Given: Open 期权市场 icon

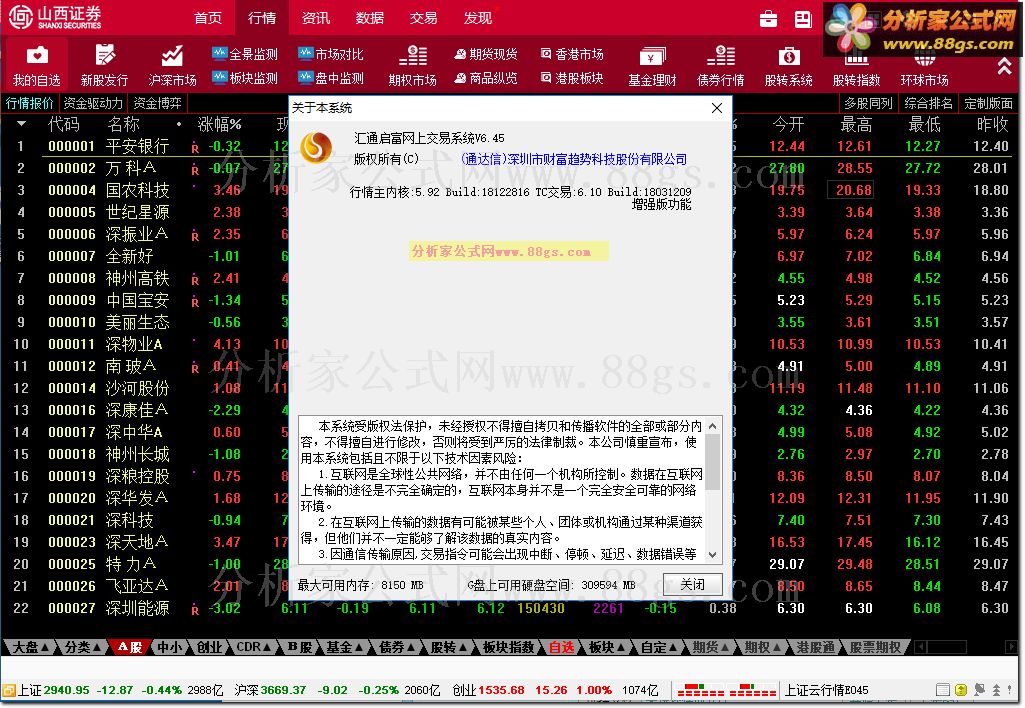Looking at the screenshot, I should 412,65.
